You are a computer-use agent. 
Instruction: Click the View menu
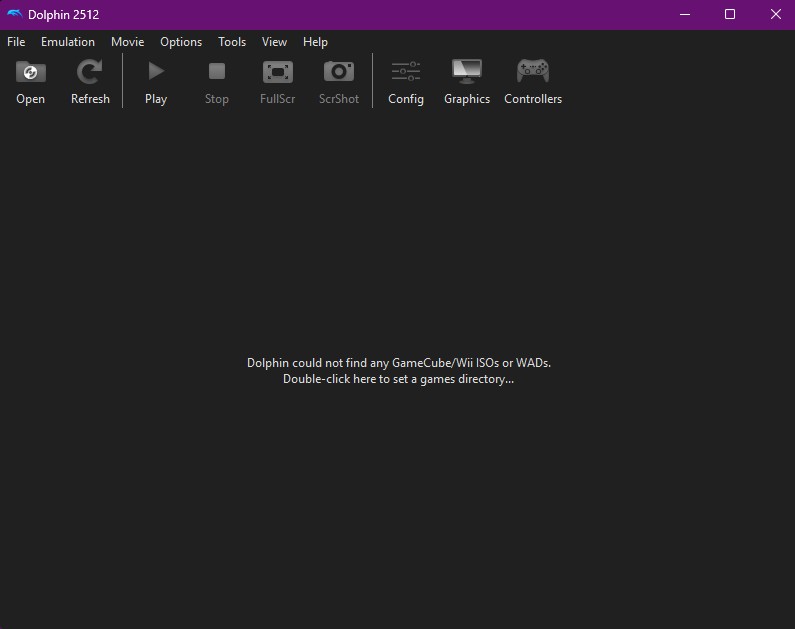point(274,42)
